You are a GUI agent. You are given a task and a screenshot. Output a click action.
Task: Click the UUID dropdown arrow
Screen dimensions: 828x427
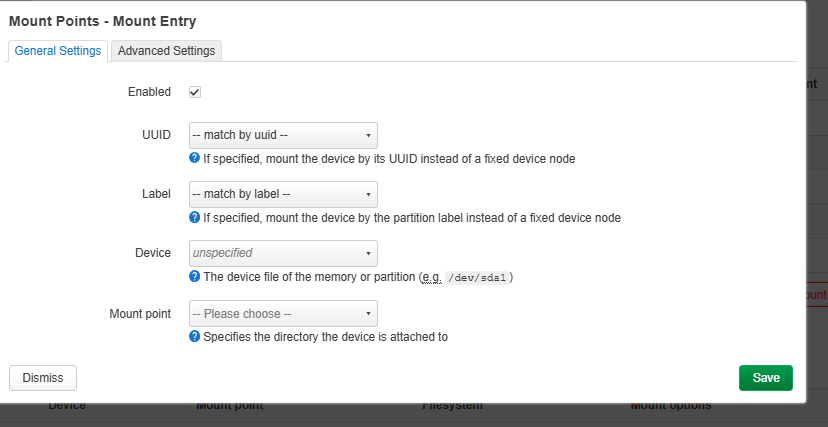coord(368,135)
